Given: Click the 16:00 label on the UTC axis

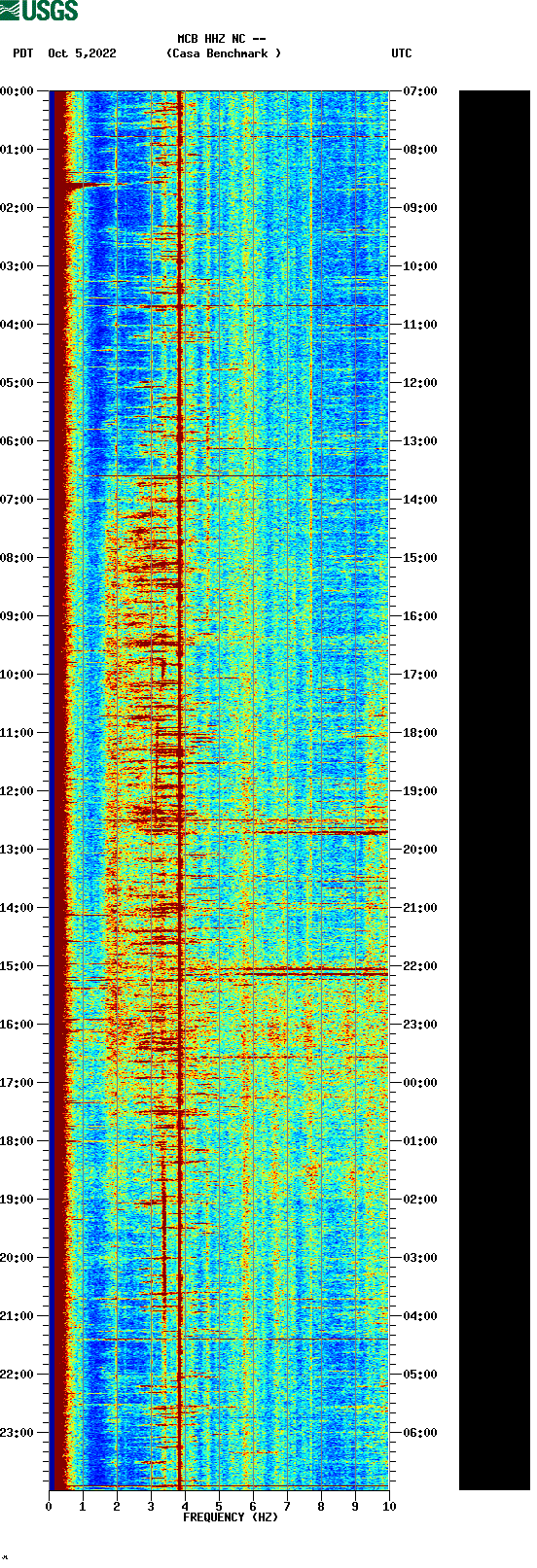Looking at the screenshot, I should pos(420,616).
